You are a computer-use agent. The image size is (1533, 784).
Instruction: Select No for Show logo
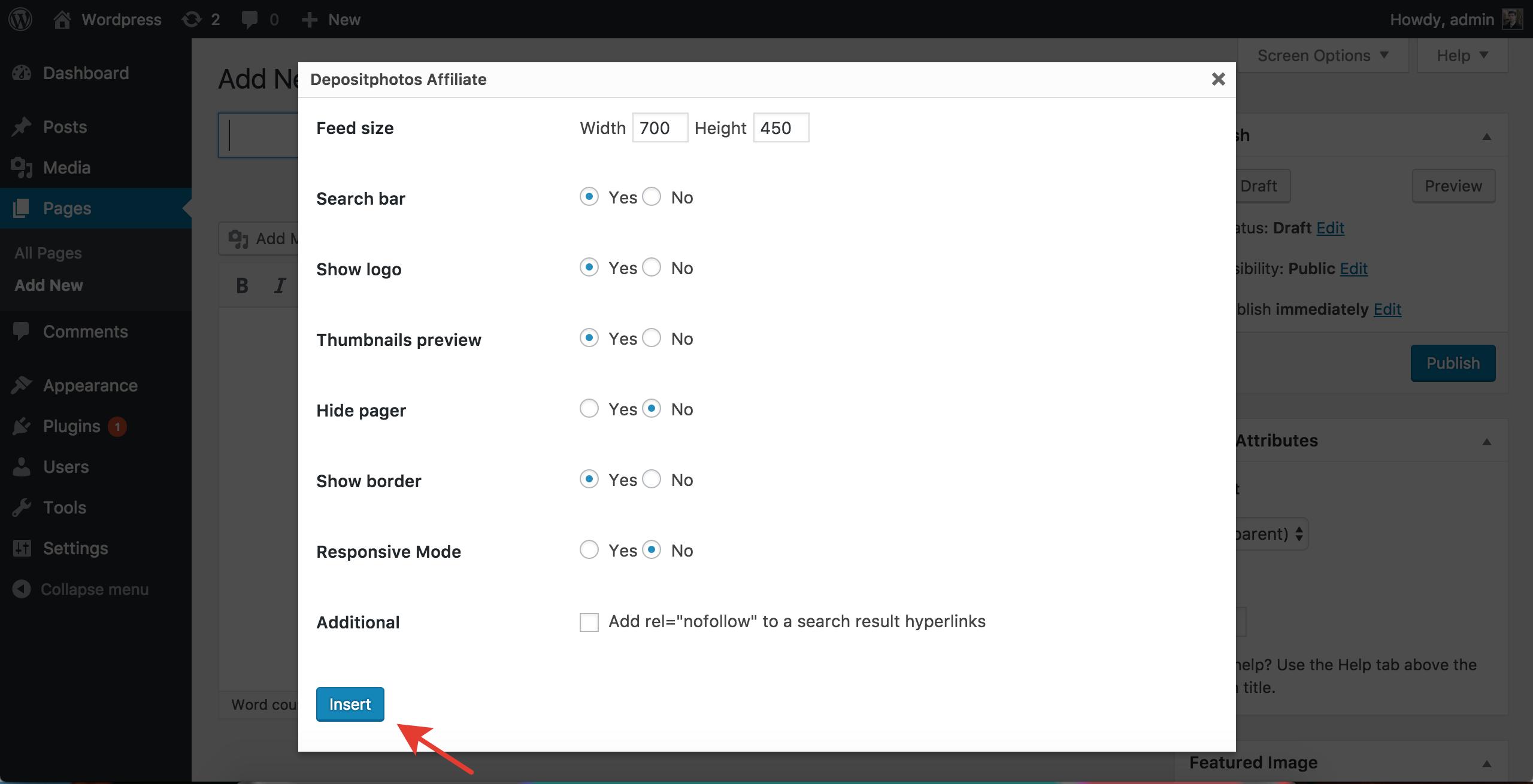(652, 267)
